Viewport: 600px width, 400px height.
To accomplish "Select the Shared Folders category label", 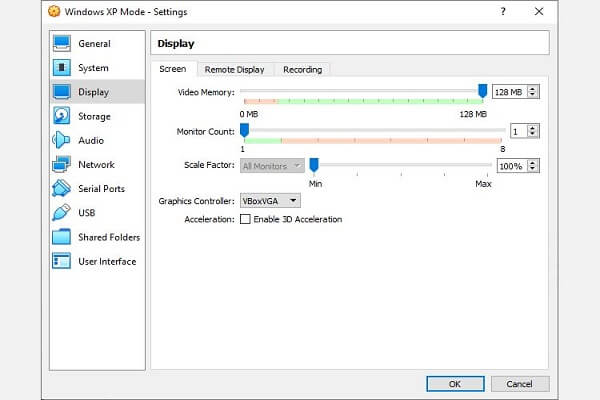I will coord(109,237).
